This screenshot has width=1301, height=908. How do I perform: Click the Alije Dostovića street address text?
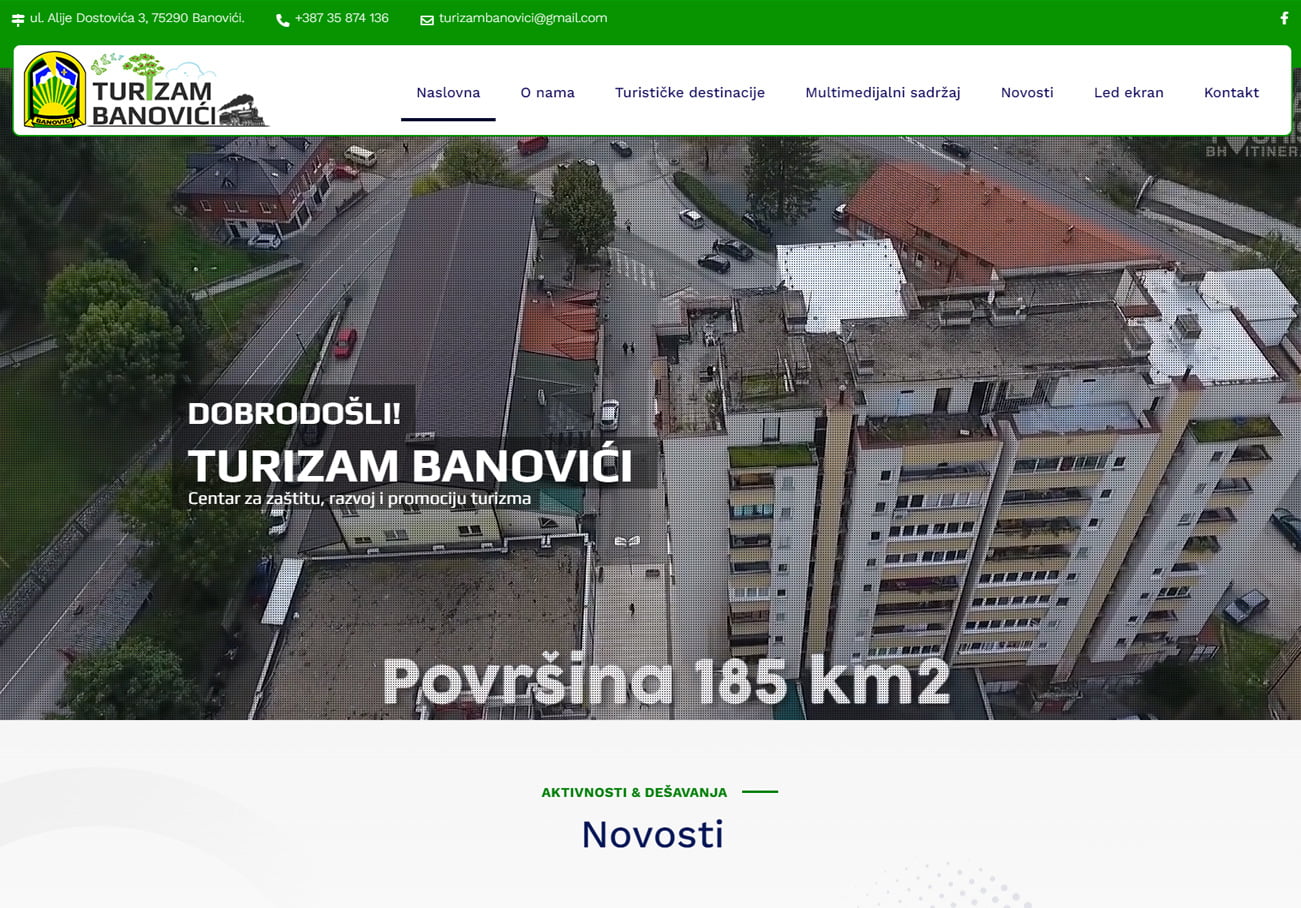(137, 18)
